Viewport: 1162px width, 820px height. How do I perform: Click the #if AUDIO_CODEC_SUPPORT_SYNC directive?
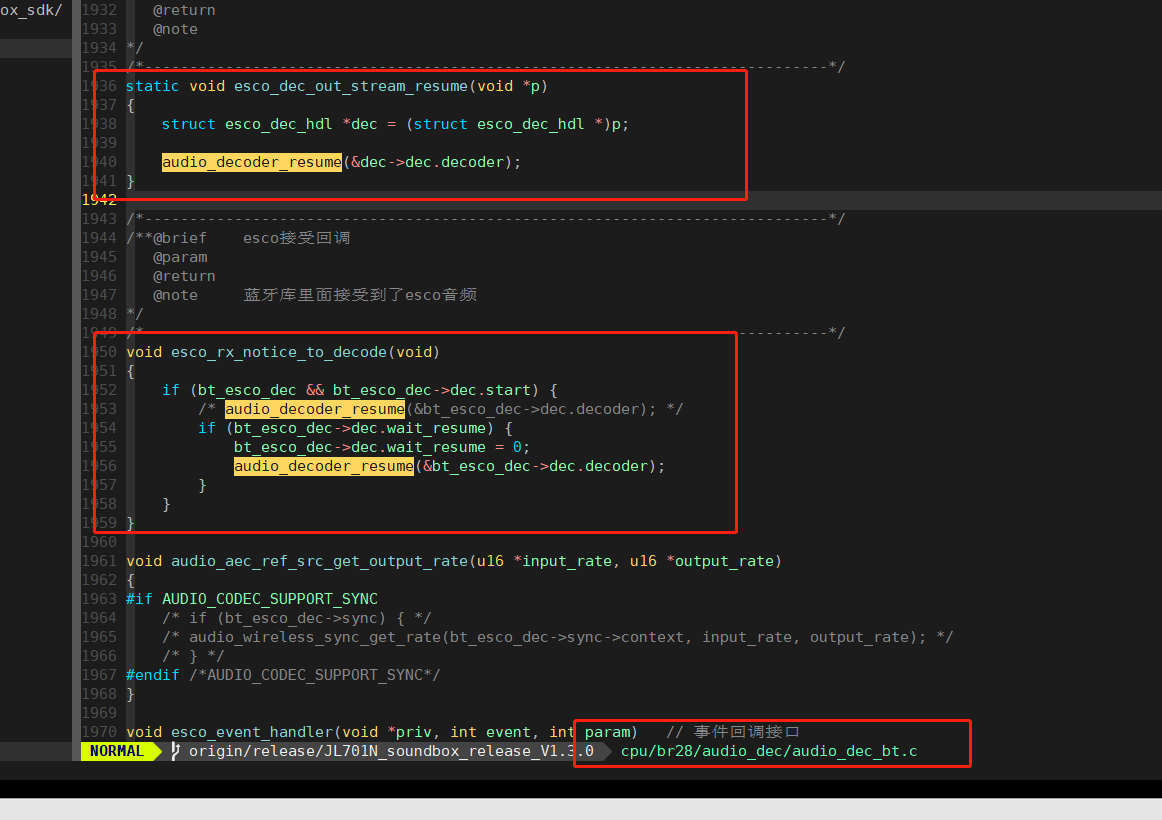point(252,599)
